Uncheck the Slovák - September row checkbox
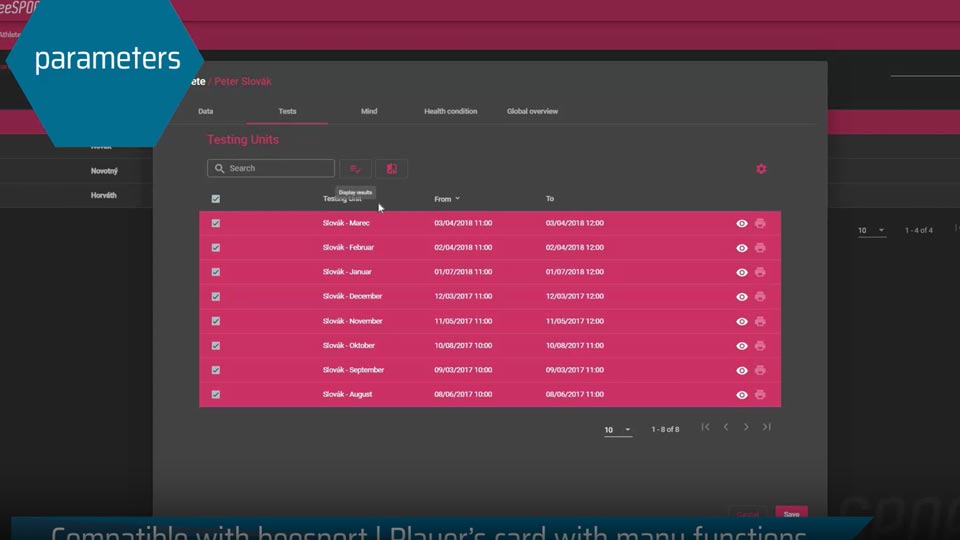 pyautogui.click(x=216, y=370)
